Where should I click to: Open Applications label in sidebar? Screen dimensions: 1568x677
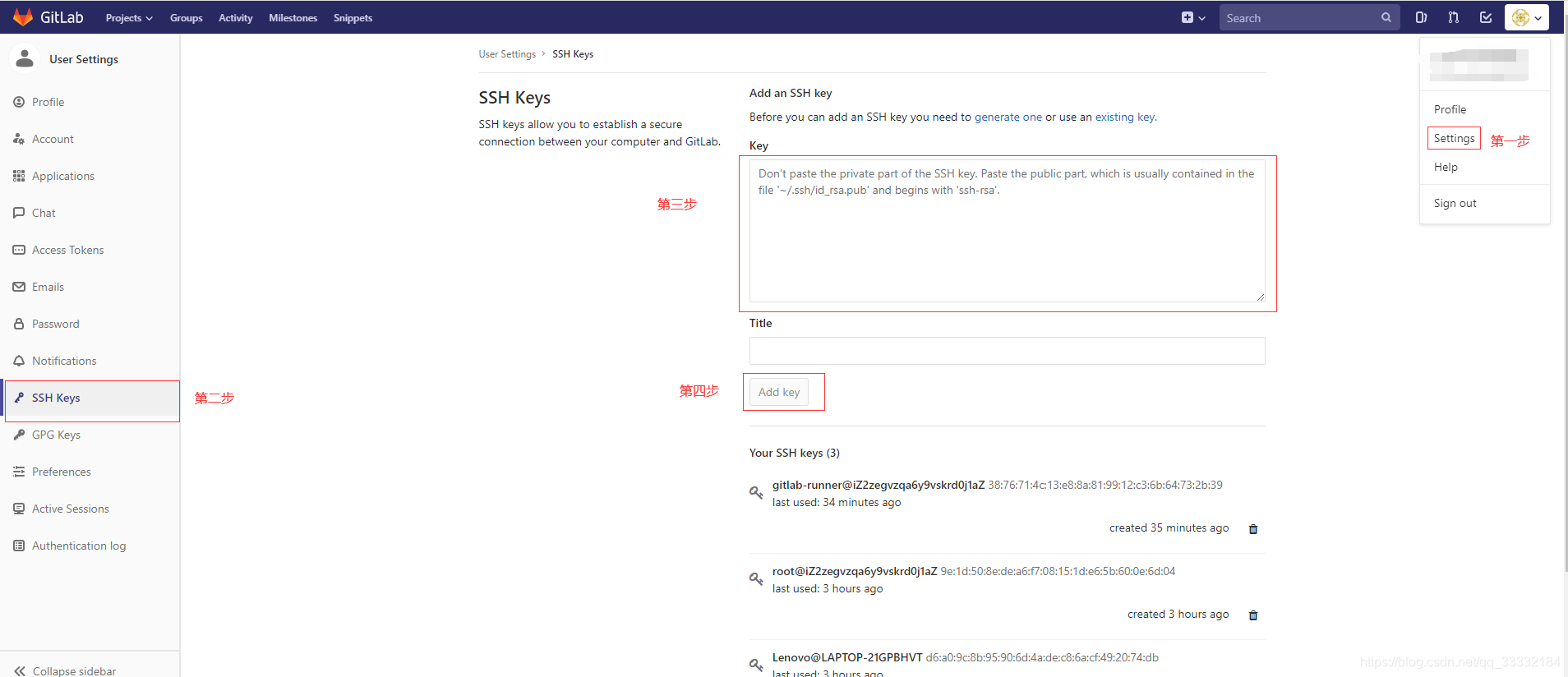[x=63, y=176]
